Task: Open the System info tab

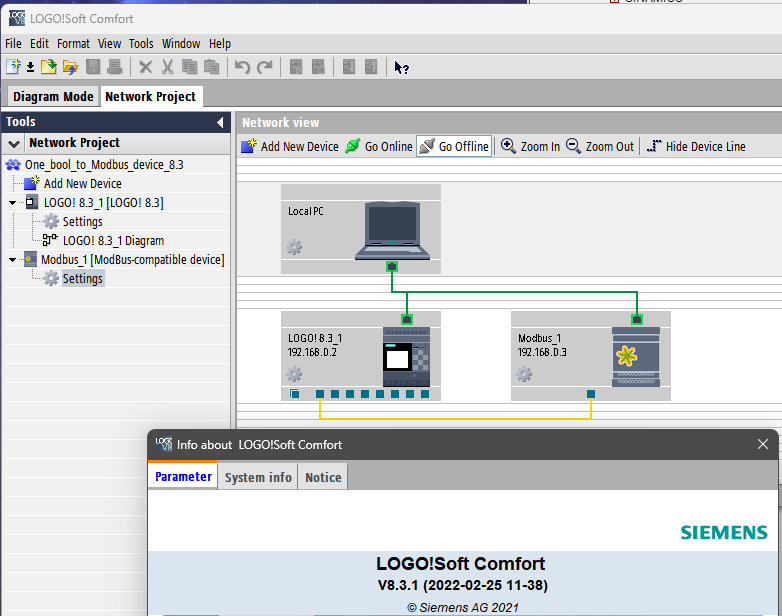Action: click(258, 477)
